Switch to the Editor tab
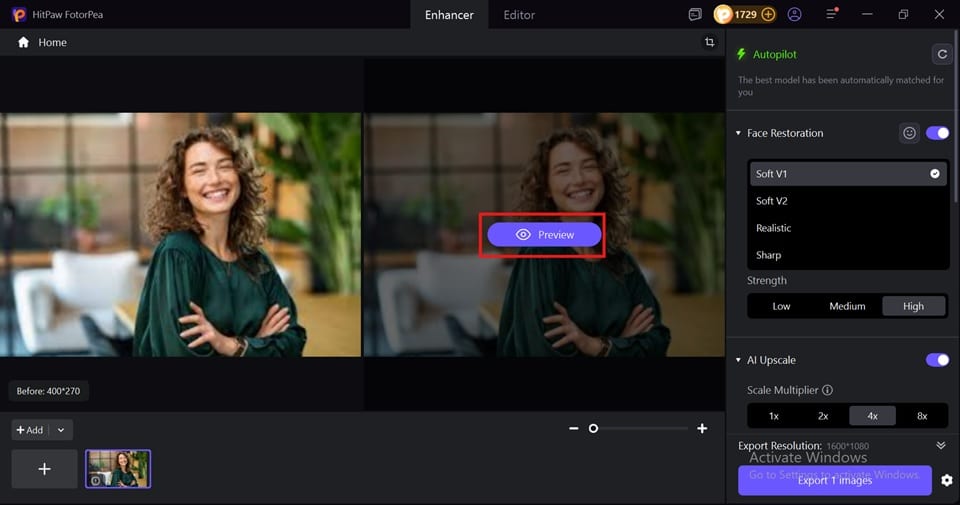The height and width of the screenshot is (505, 960). 519,15
